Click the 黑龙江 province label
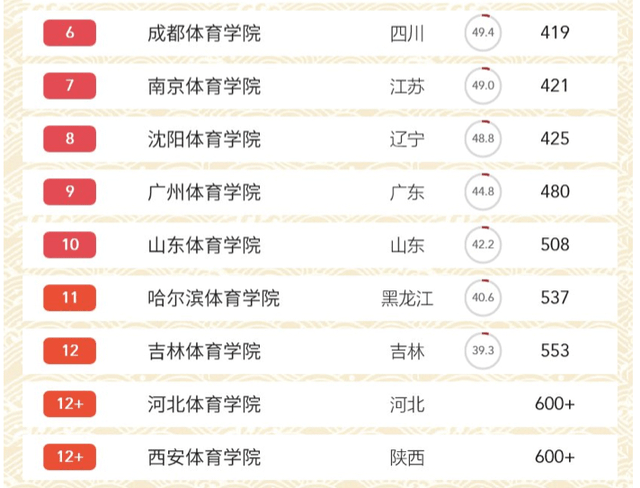Viewport: 640px width, 488px height. point(407,298)
